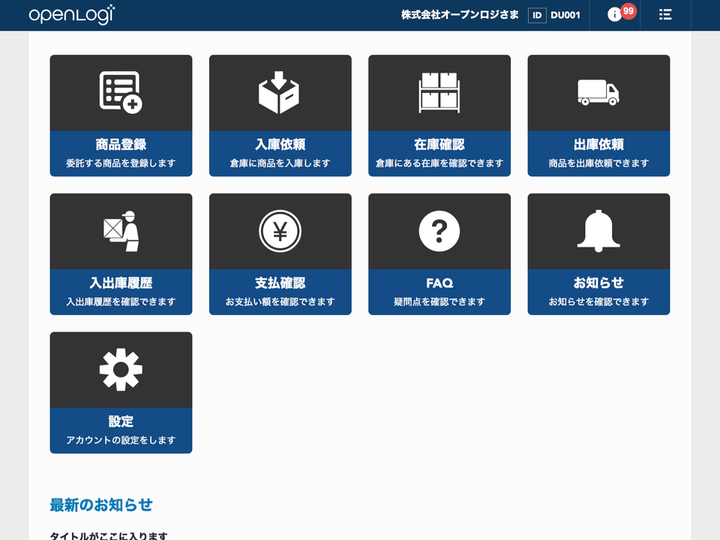Viewport: 720px width, 540px height.
Task: Click the openLogi logo
Action: pyautogui.click(x=72, y=15)
